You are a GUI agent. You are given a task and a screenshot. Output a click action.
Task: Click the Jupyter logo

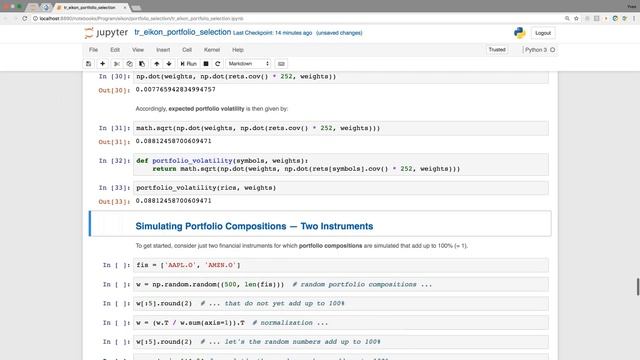106,33
